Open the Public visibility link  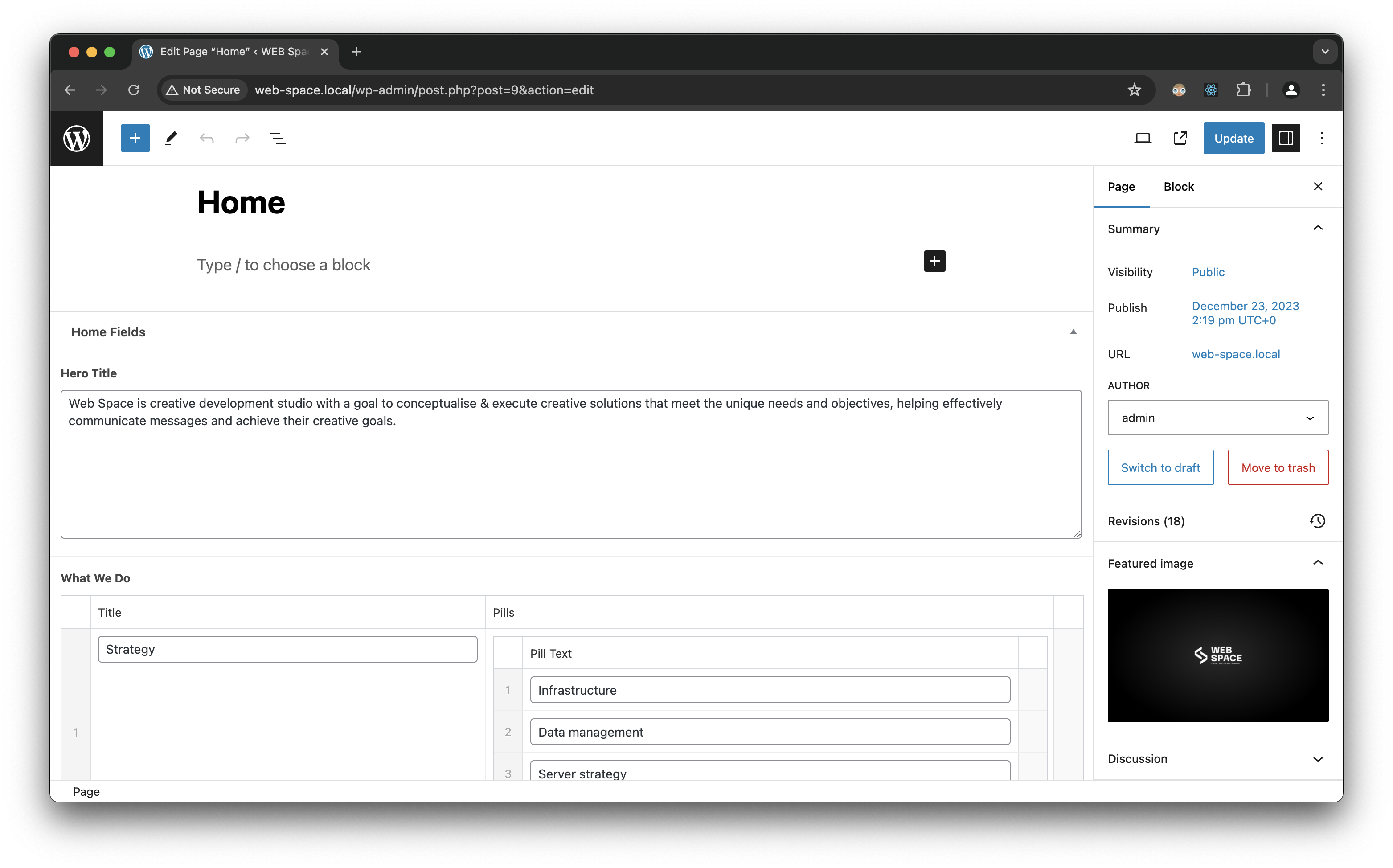click(x=1208, y=272)
